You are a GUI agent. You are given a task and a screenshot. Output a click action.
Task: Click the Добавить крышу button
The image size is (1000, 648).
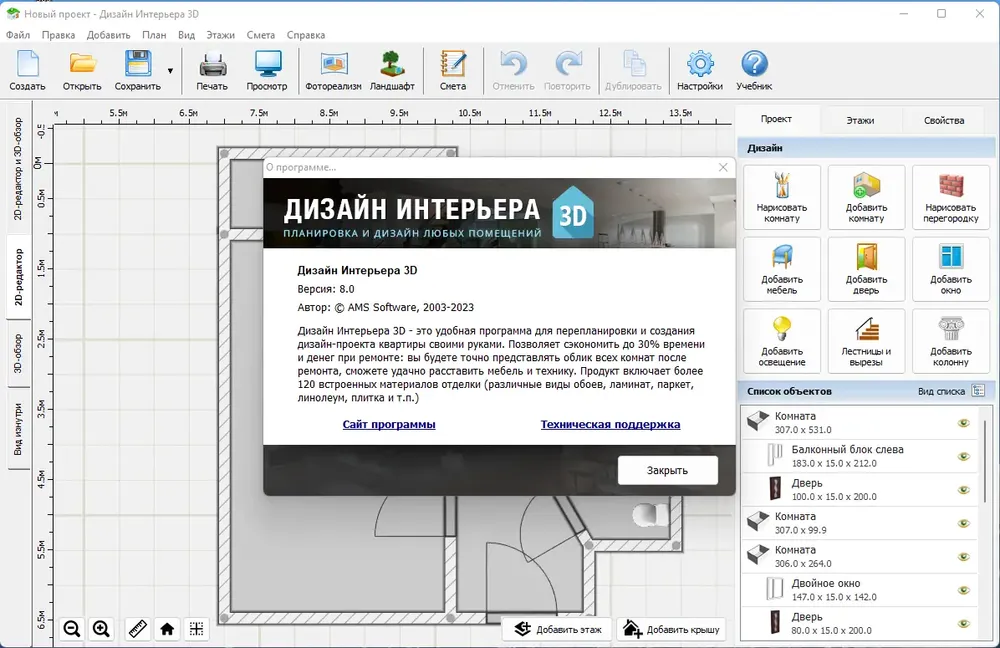pyautogui.click(x=672, y=630)
